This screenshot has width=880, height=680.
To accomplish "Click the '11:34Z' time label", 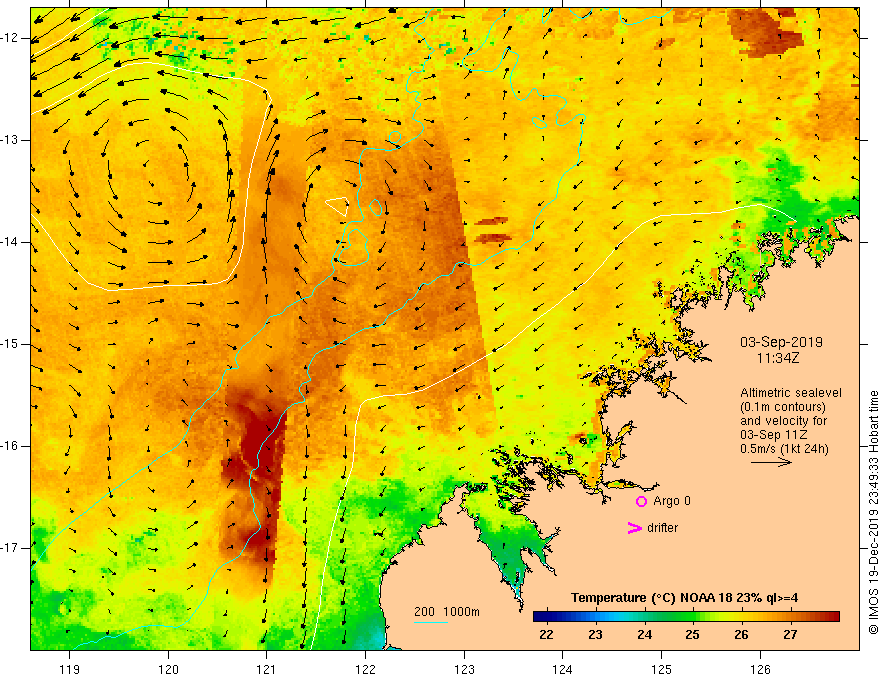I will (x=777, y=358).
